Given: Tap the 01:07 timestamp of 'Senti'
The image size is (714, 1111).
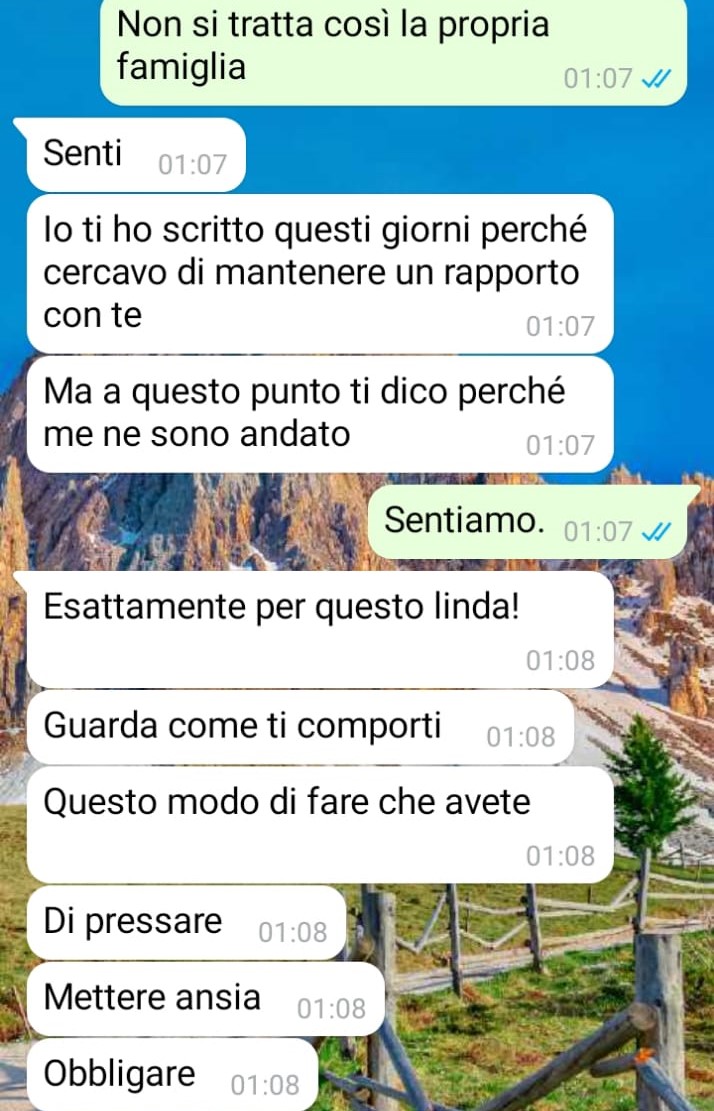Looking at the screenshot, I should tap(192, 164).
